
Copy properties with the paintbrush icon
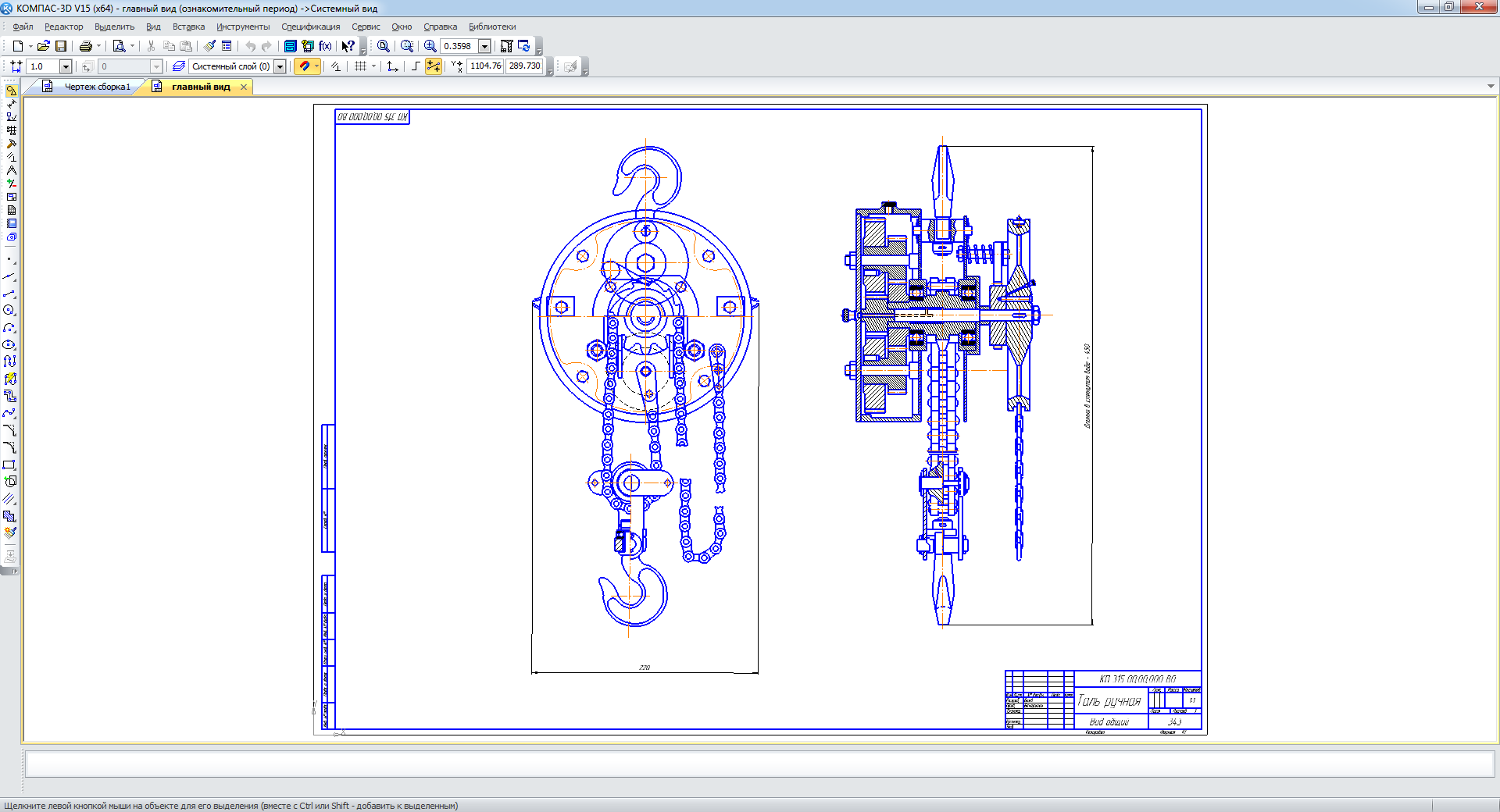(209, 46)
